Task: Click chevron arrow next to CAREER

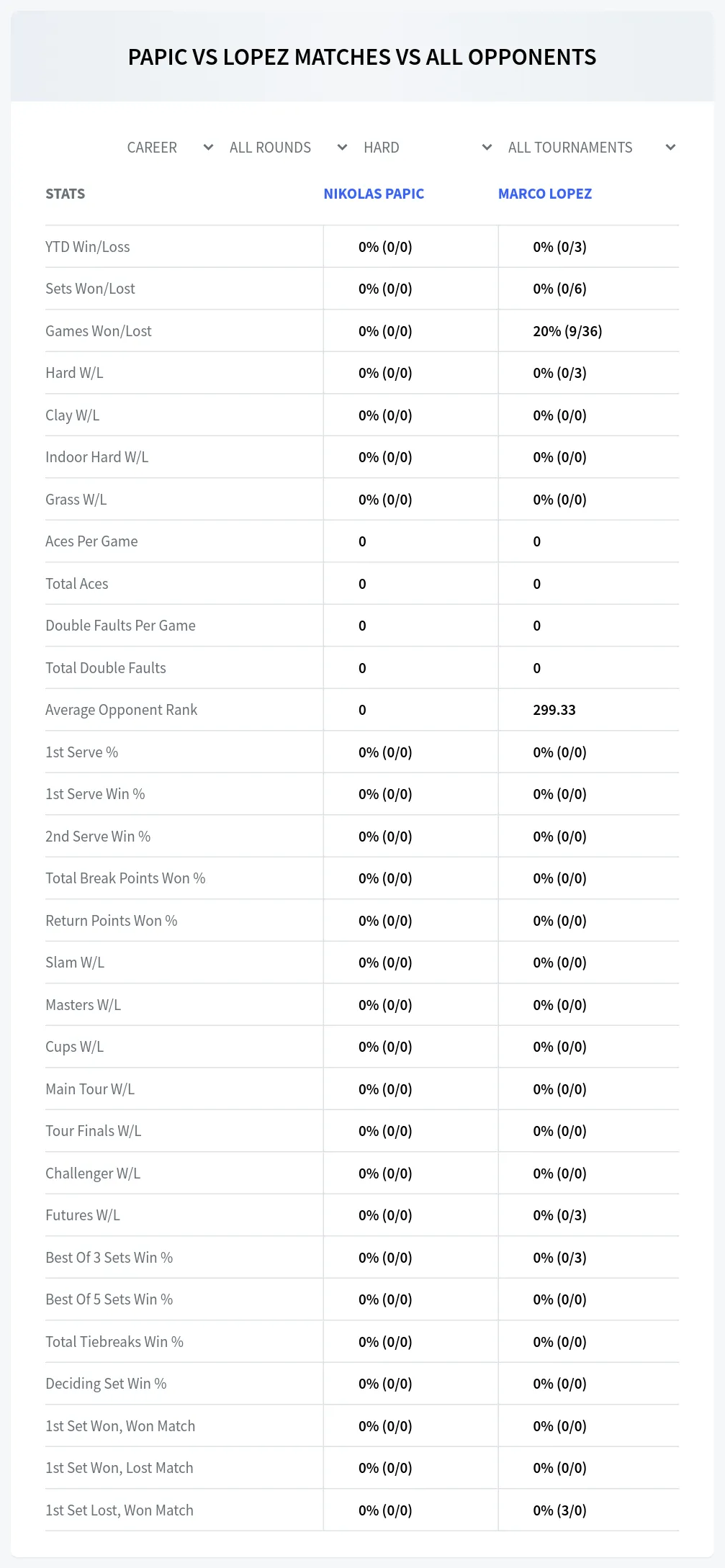Action: pos(209,148)
